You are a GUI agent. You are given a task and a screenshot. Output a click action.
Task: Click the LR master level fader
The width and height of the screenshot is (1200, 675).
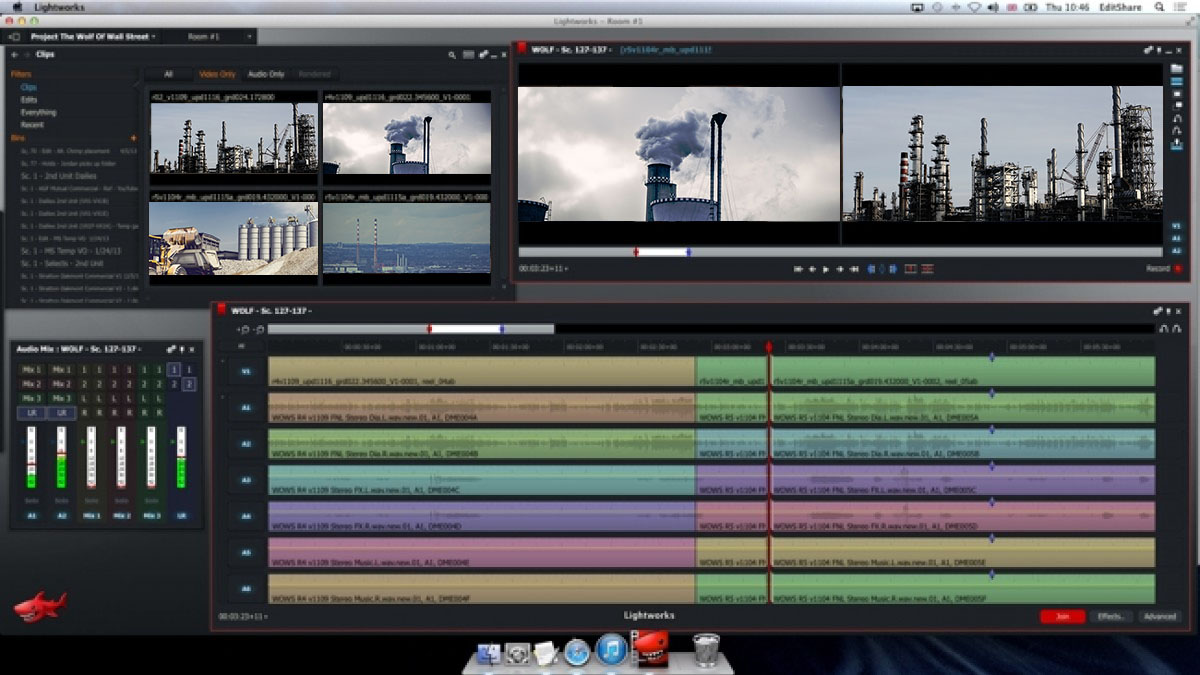point(181,457)
